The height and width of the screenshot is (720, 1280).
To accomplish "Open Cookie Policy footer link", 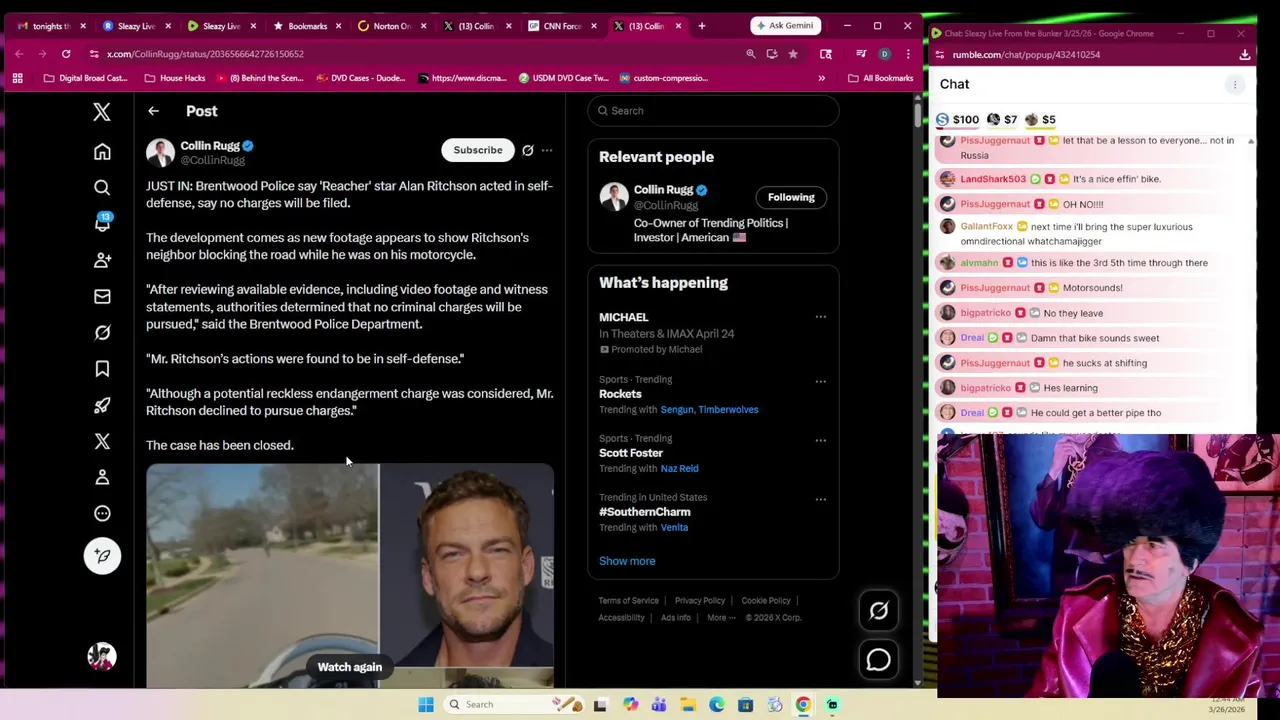I will click(766, 600).
